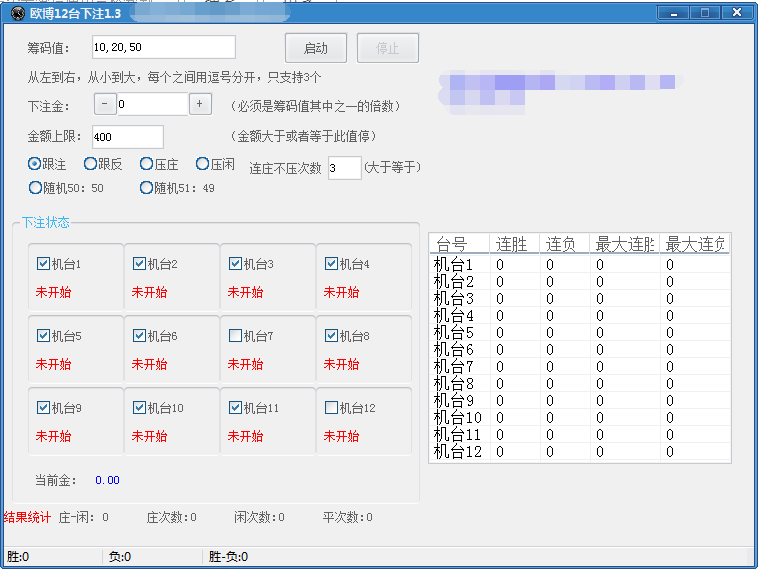Select the 机台4 row in table
Screen dimensions: 758x569
[x=580, y=315]
